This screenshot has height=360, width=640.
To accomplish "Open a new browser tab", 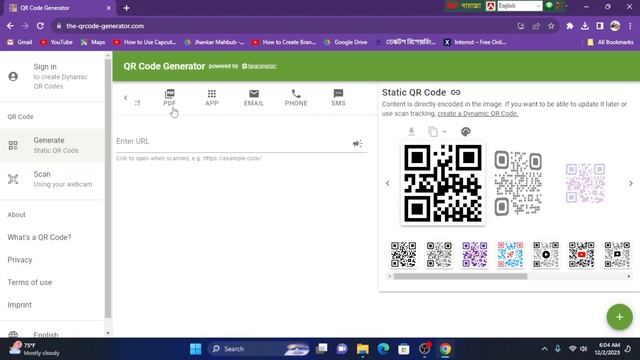I will [127, 8].
